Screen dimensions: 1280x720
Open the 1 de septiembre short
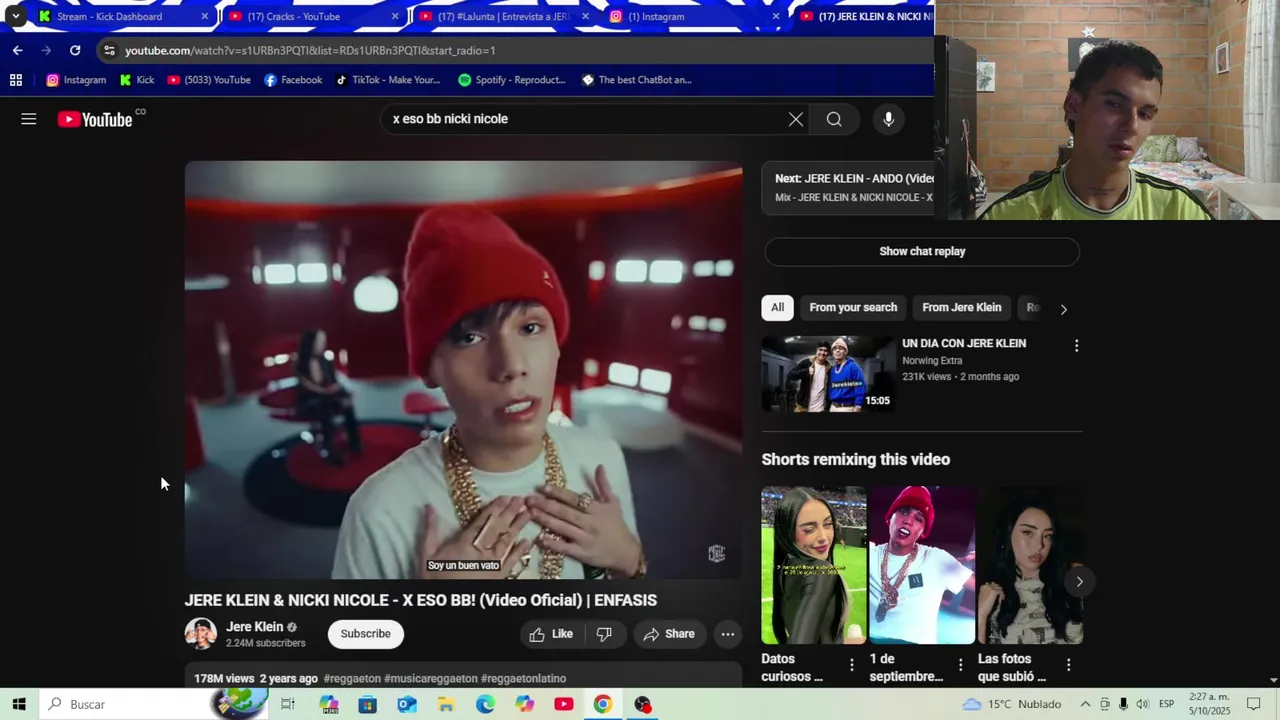click(922, 565)
